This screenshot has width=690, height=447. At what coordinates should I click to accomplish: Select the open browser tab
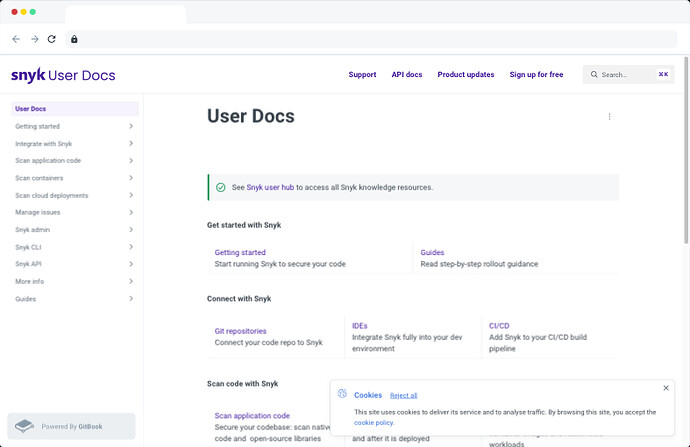click(x=126, y=14)
